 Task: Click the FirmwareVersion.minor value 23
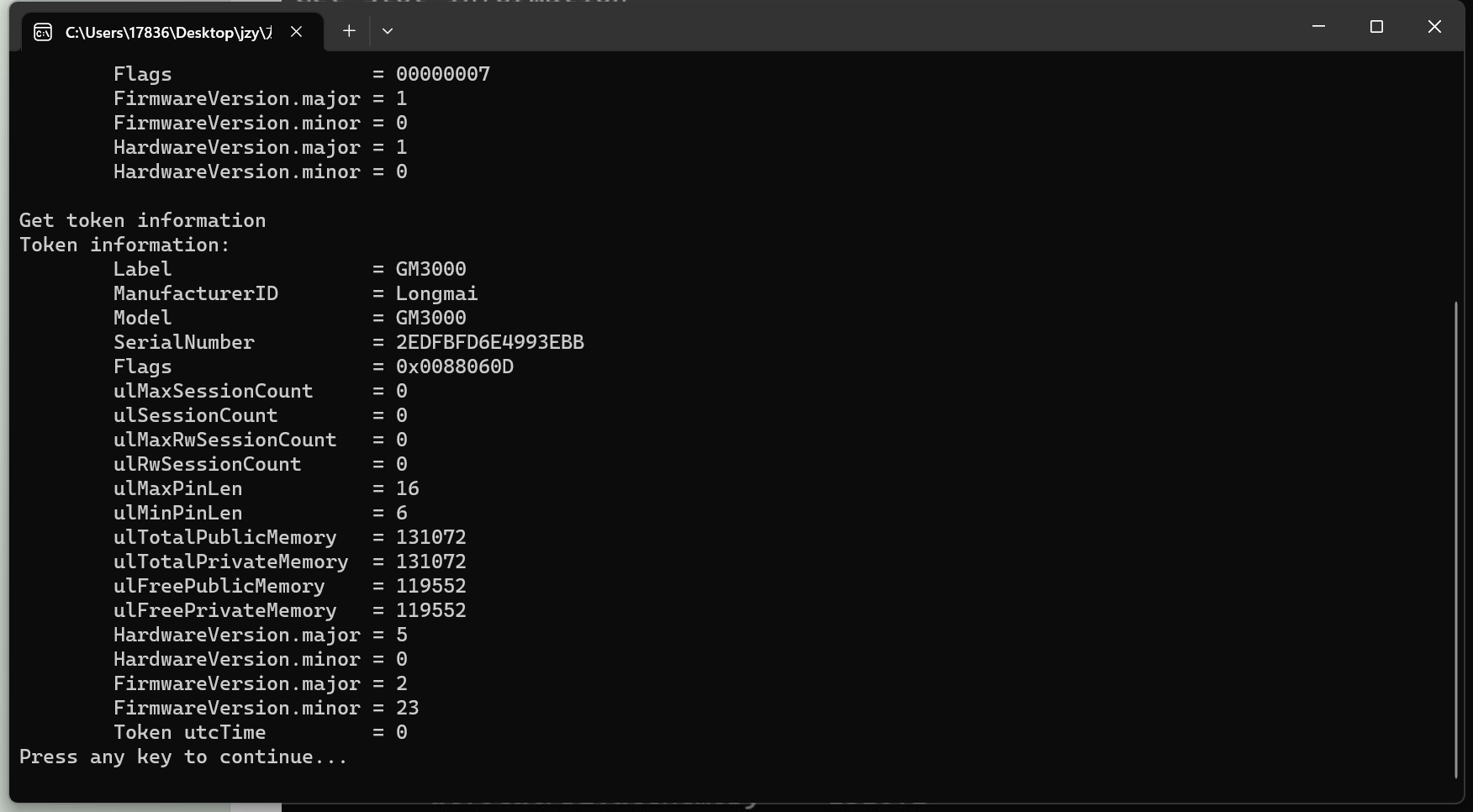pyautogui.click(x=408, y=708)
